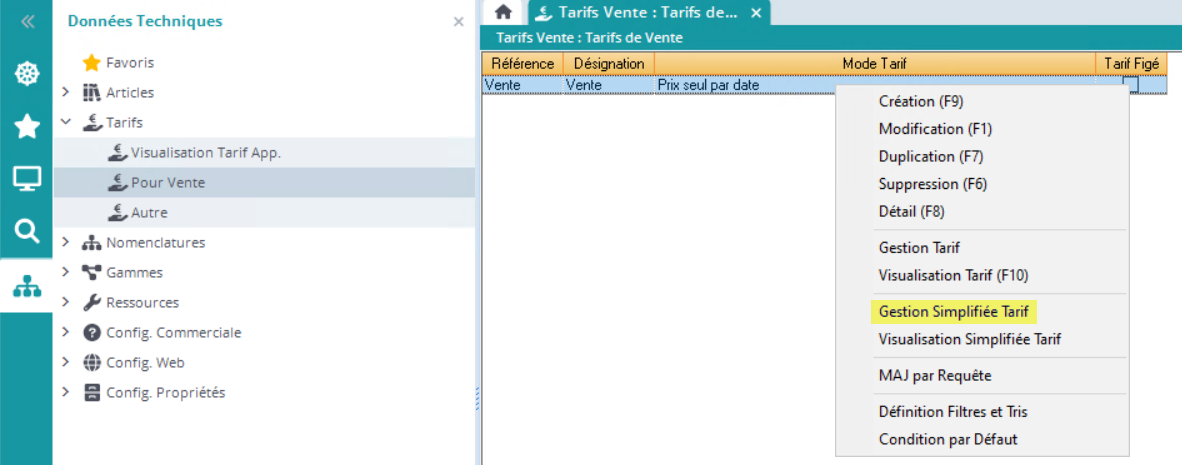Expand the Config. Web tree node
1182x465 pixels.
click(66, 362)
